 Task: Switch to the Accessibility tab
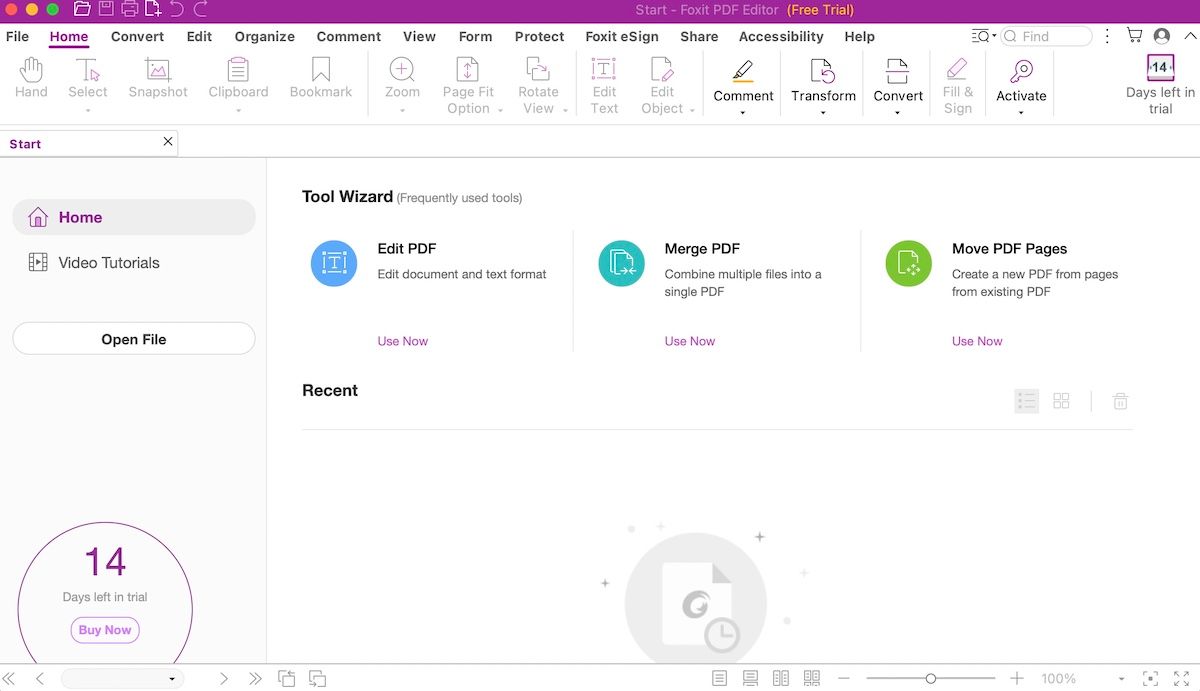coord(781,36)
